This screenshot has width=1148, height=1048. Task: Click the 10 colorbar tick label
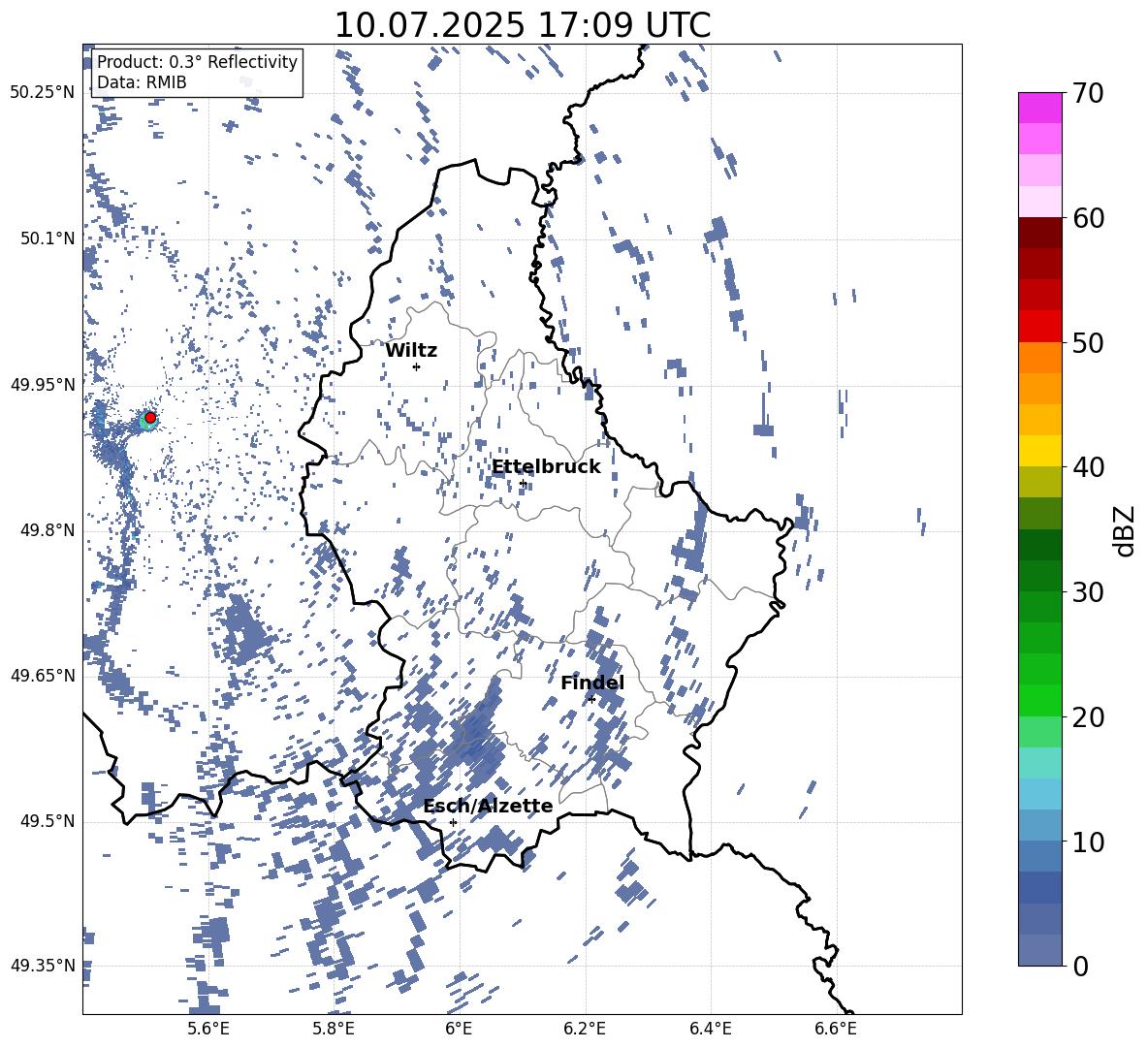click(1088, 842)
